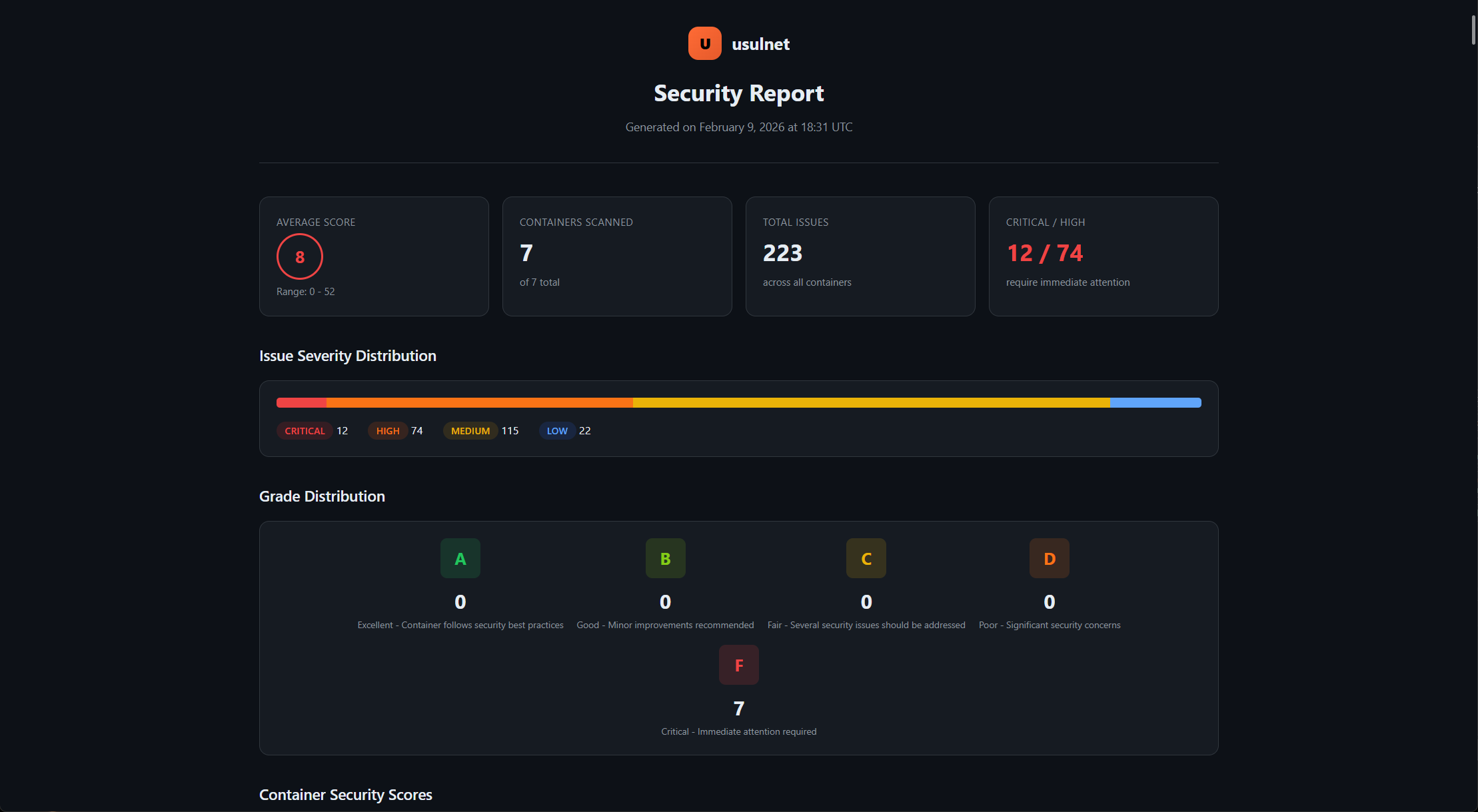Click the CRITICAL severity pill
1478x812 pixels.
click(x=304, y=430)
